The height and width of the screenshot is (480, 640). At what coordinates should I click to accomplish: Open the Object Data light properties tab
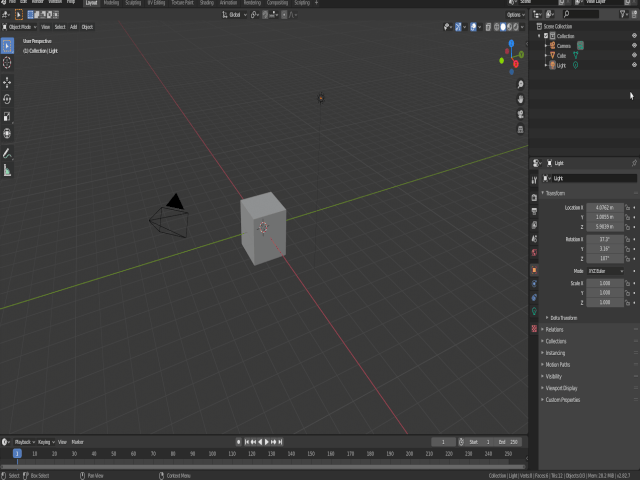click(x=534, y=311)
